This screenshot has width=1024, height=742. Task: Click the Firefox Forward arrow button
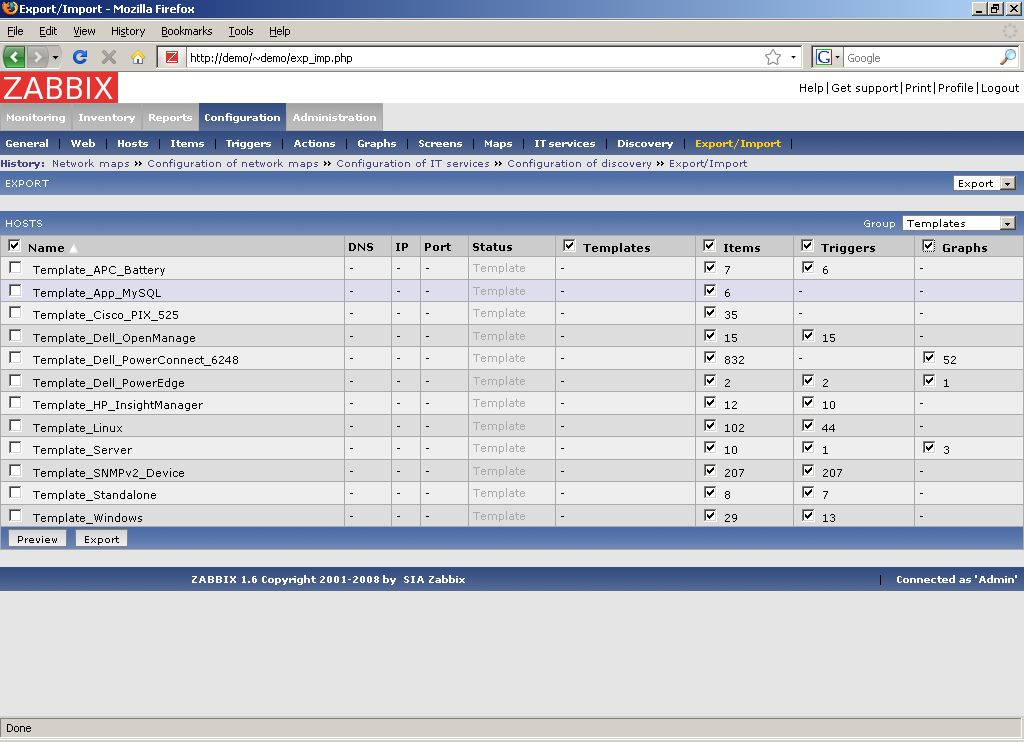tap(38, 57)
